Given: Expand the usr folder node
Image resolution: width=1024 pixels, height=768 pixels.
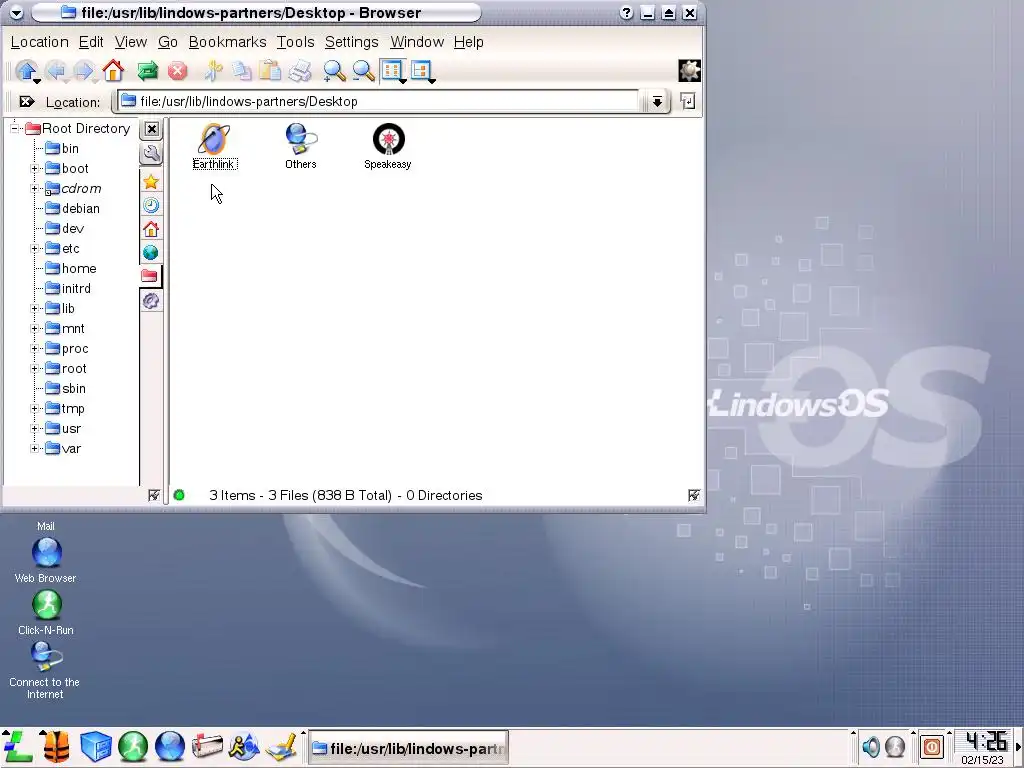Looking at the screenshot, I should pyautogui.click(x=35, y=428).
